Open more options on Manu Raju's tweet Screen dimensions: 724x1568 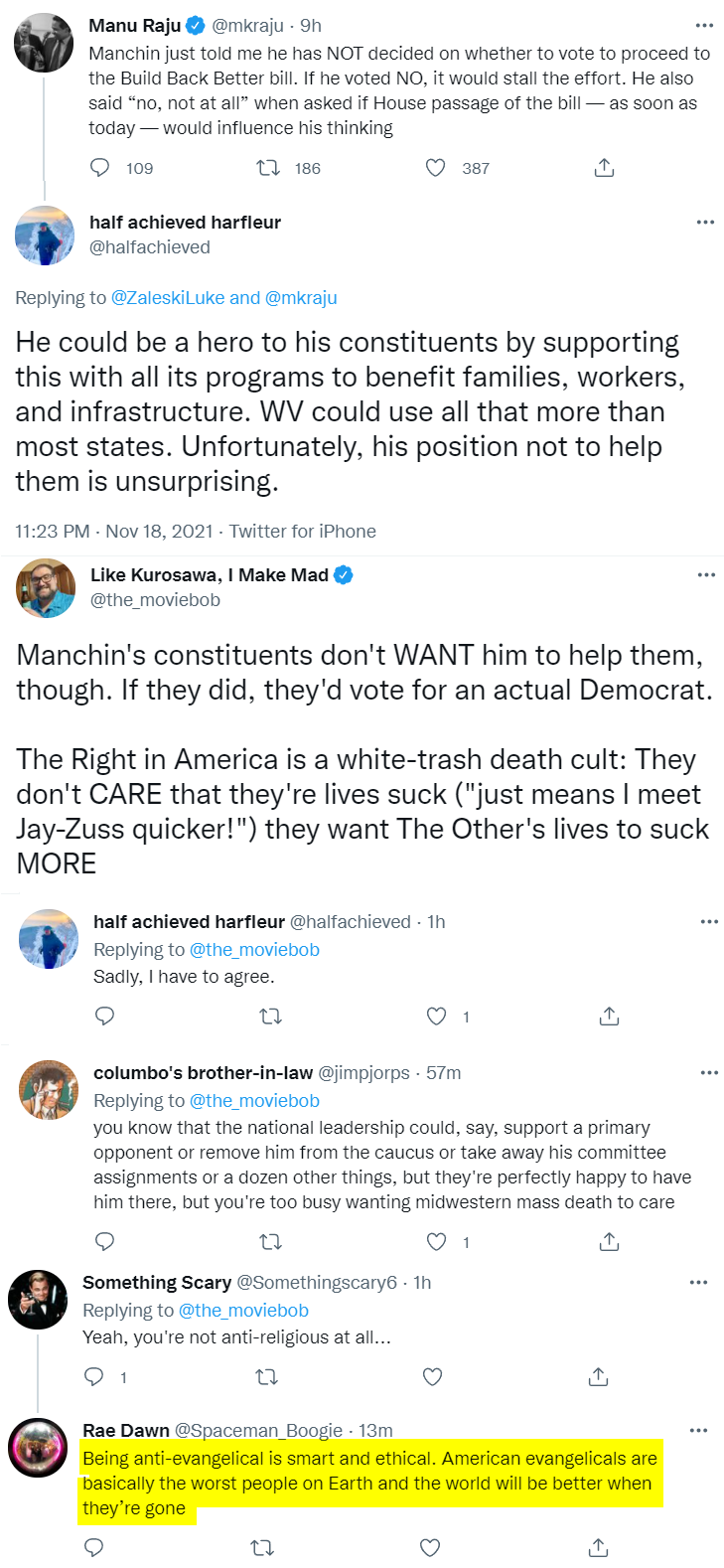pos(704,26)
